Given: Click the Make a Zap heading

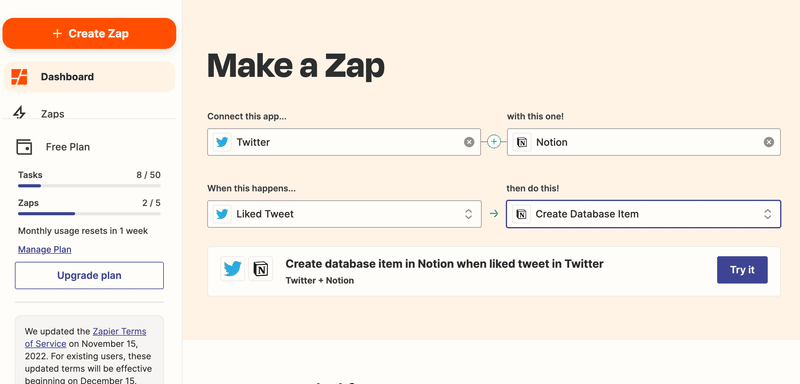Looking at the screenshot, I should tap(296, 66).
